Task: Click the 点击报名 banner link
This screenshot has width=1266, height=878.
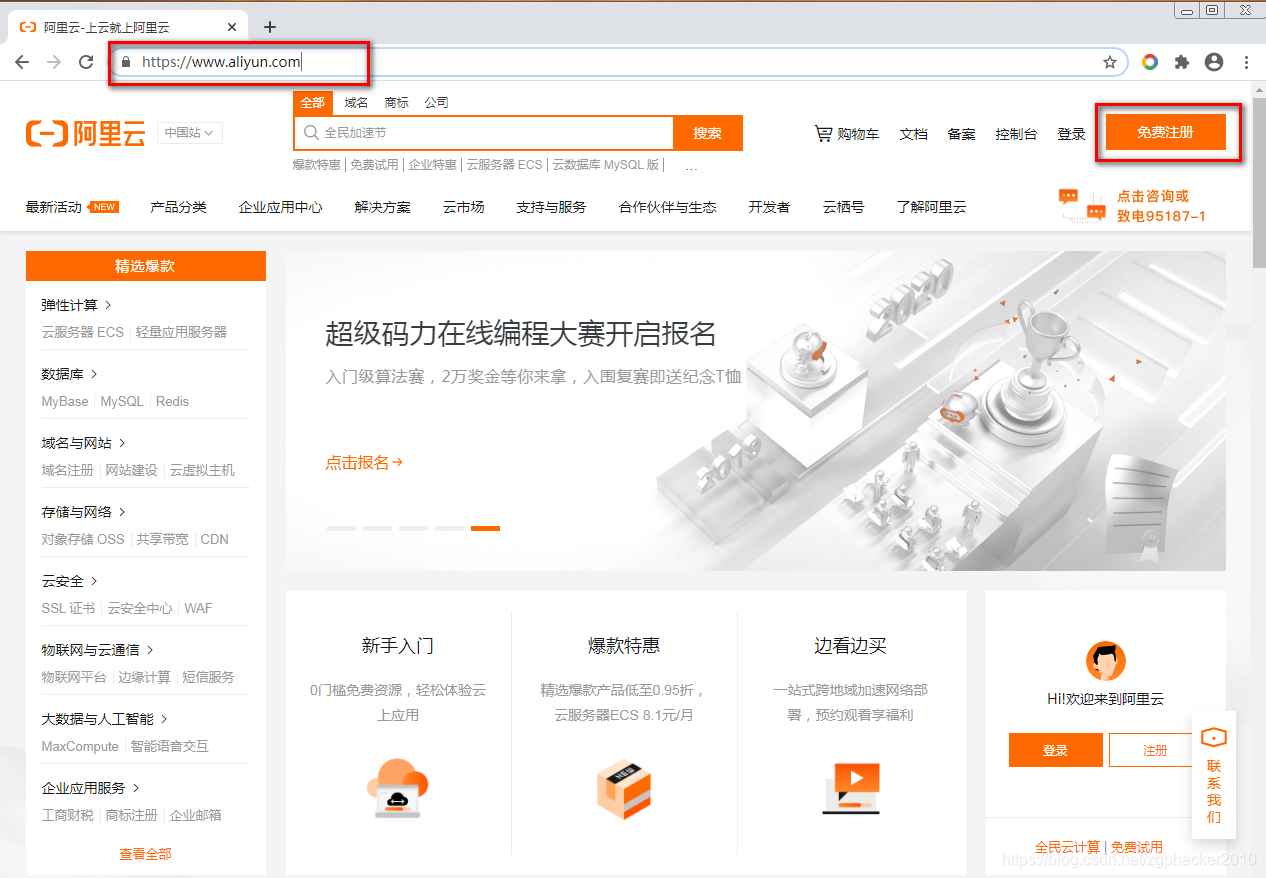Action: pyautogui.click(x=364, y=463)
